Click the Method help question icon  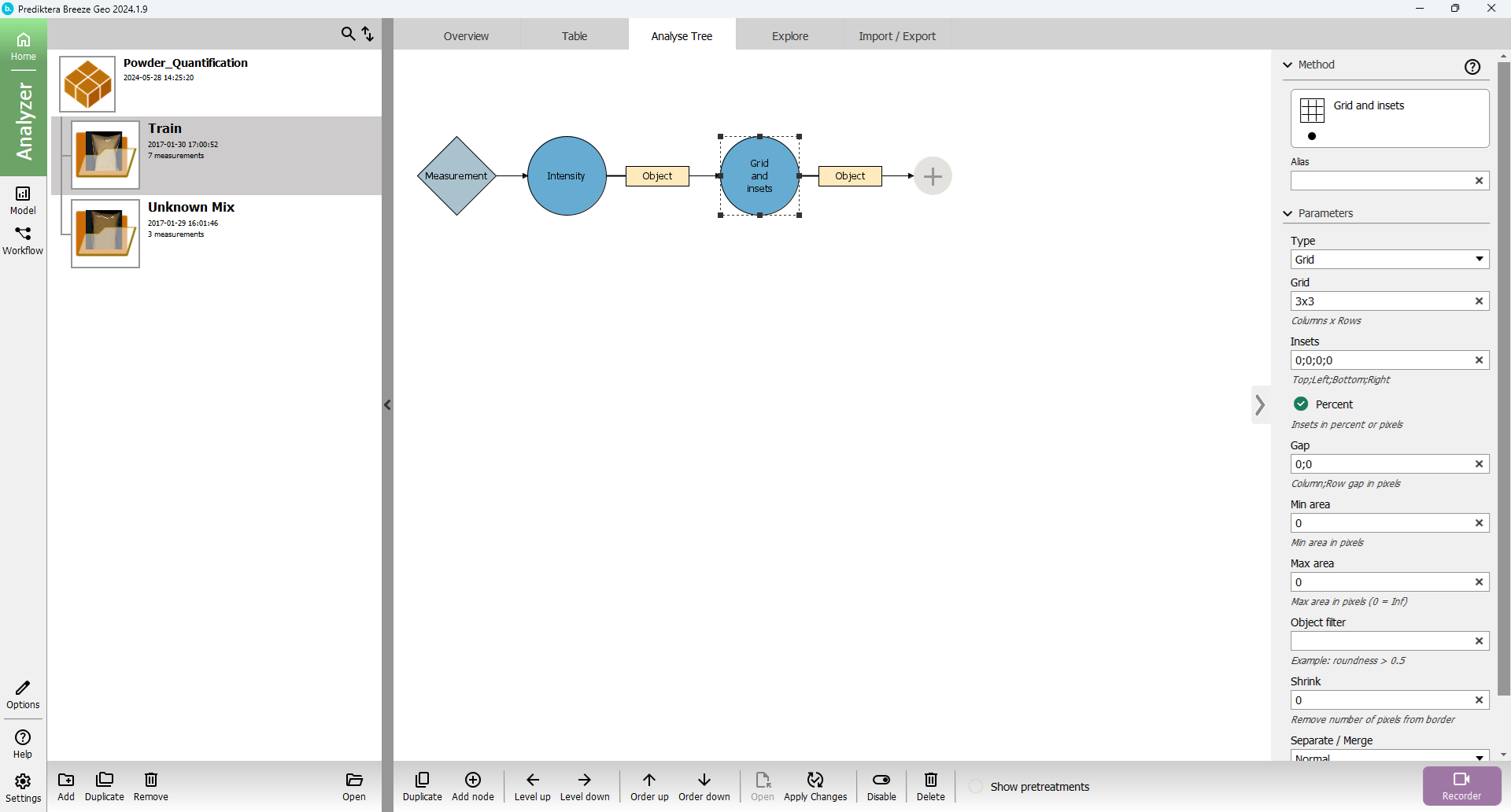click(x=1472, y=67)
